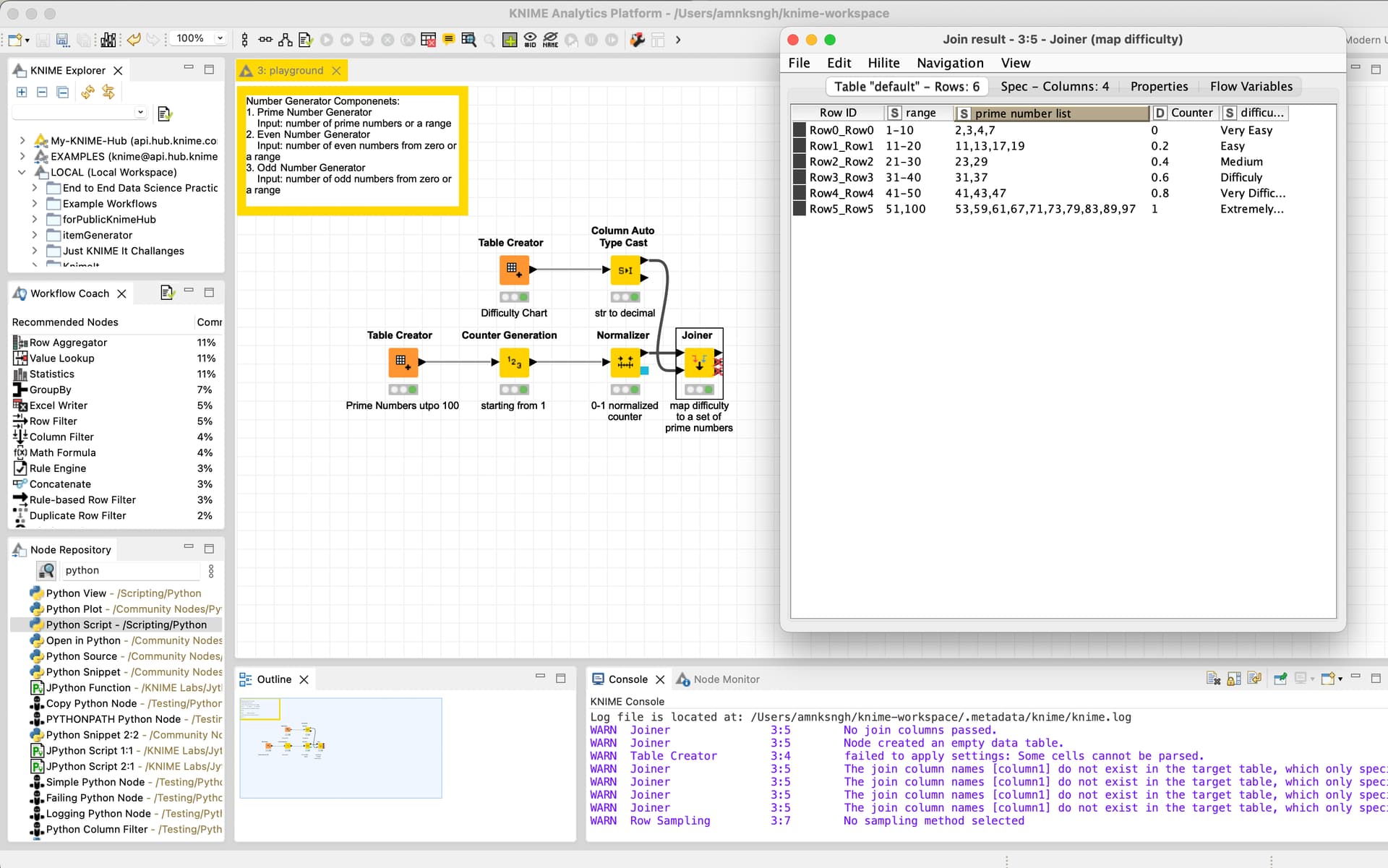This screenshot has width=1388, height=868.
Task: Click the Counter Generation node
Action: 514,362
